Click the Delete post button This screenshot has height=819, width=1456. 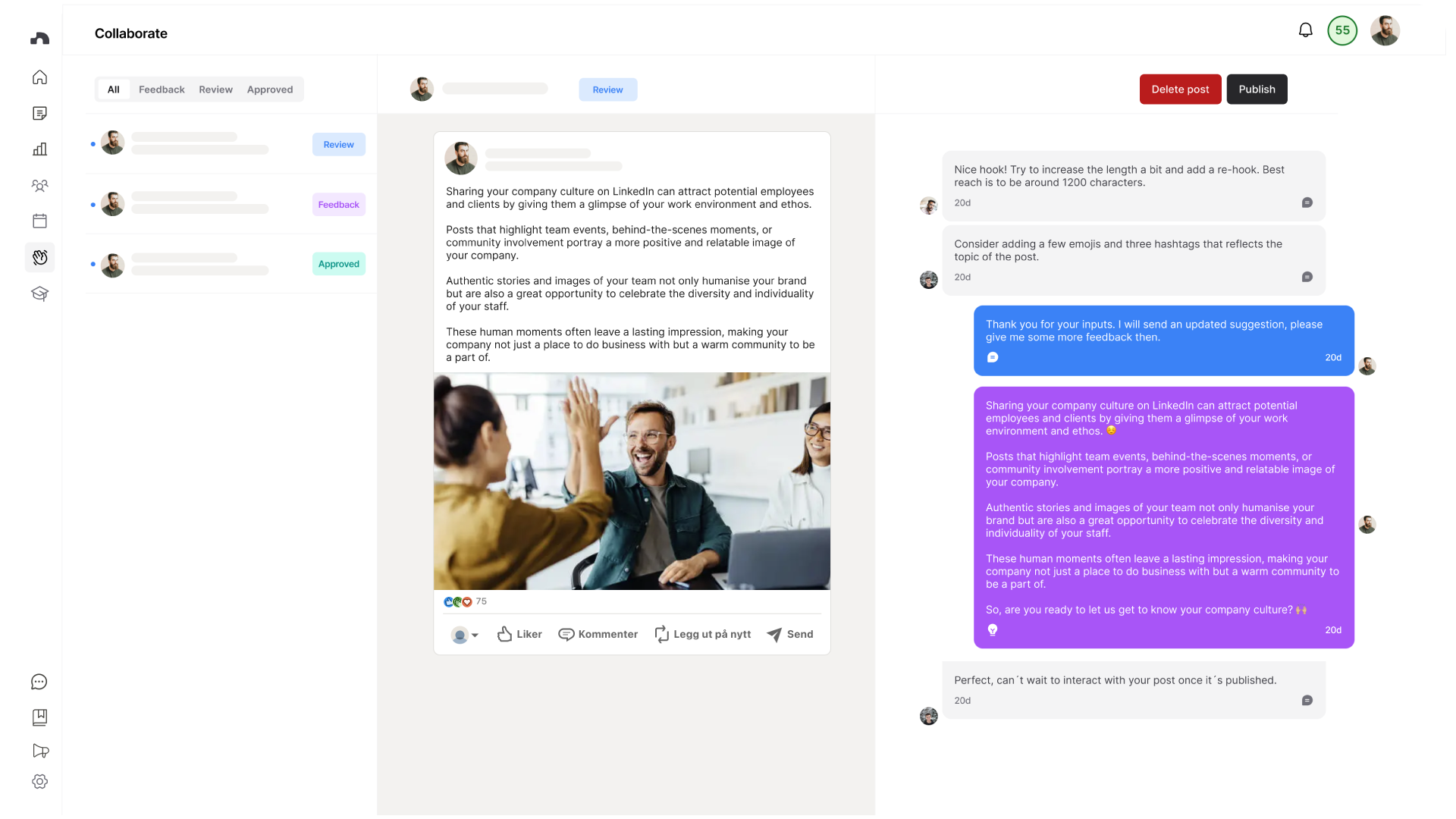point(1180,89)
